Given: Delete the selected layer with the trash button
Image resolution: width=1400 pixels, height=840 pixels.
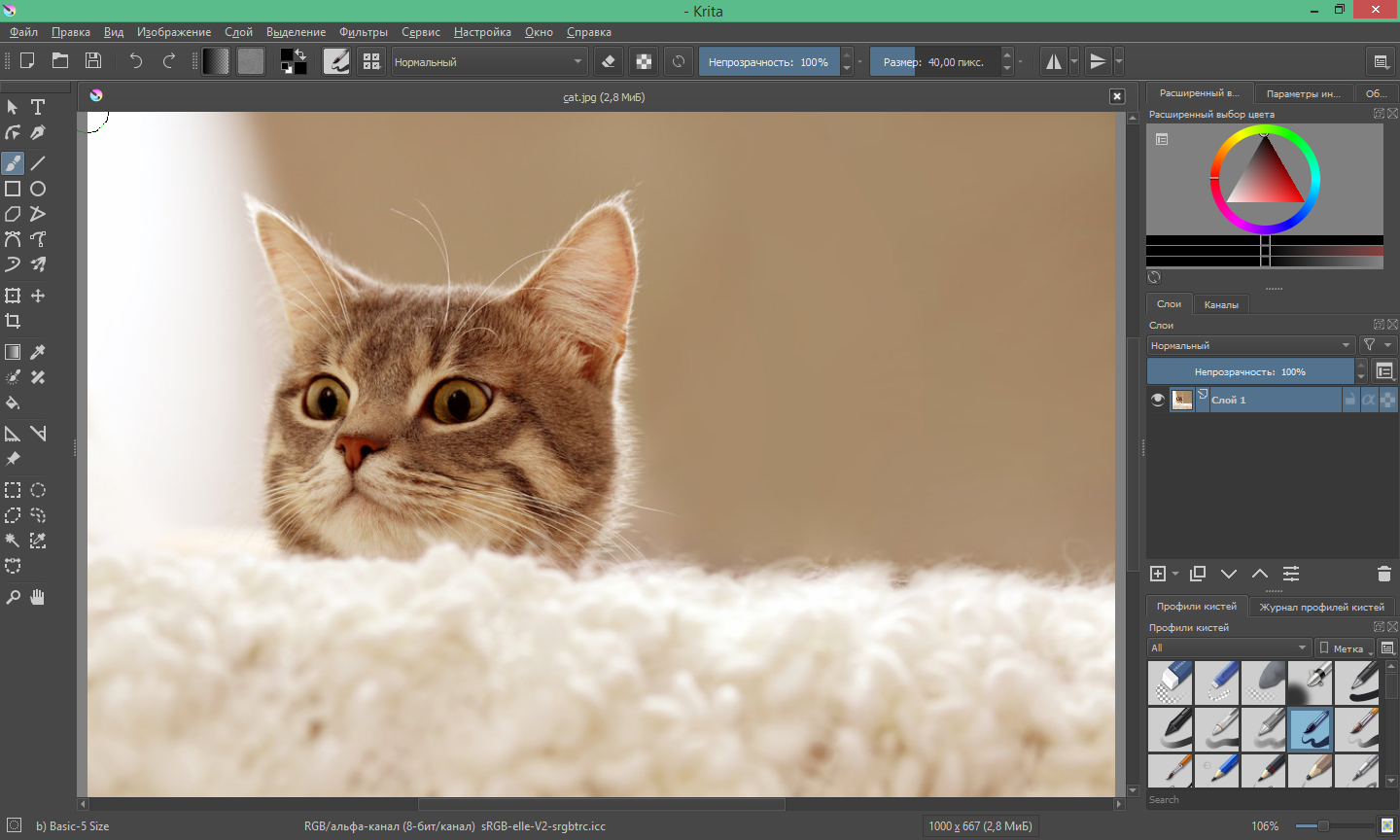Looking at the screenshot, I should 1383,574.
